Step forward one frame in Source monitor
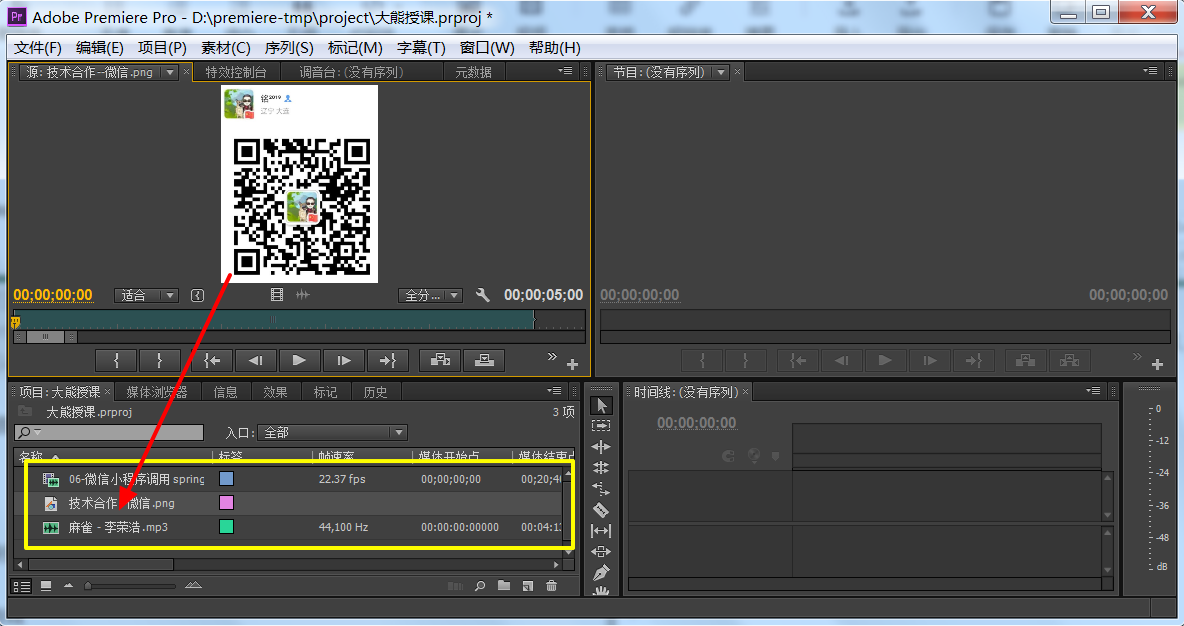 (x=344, y=361)
